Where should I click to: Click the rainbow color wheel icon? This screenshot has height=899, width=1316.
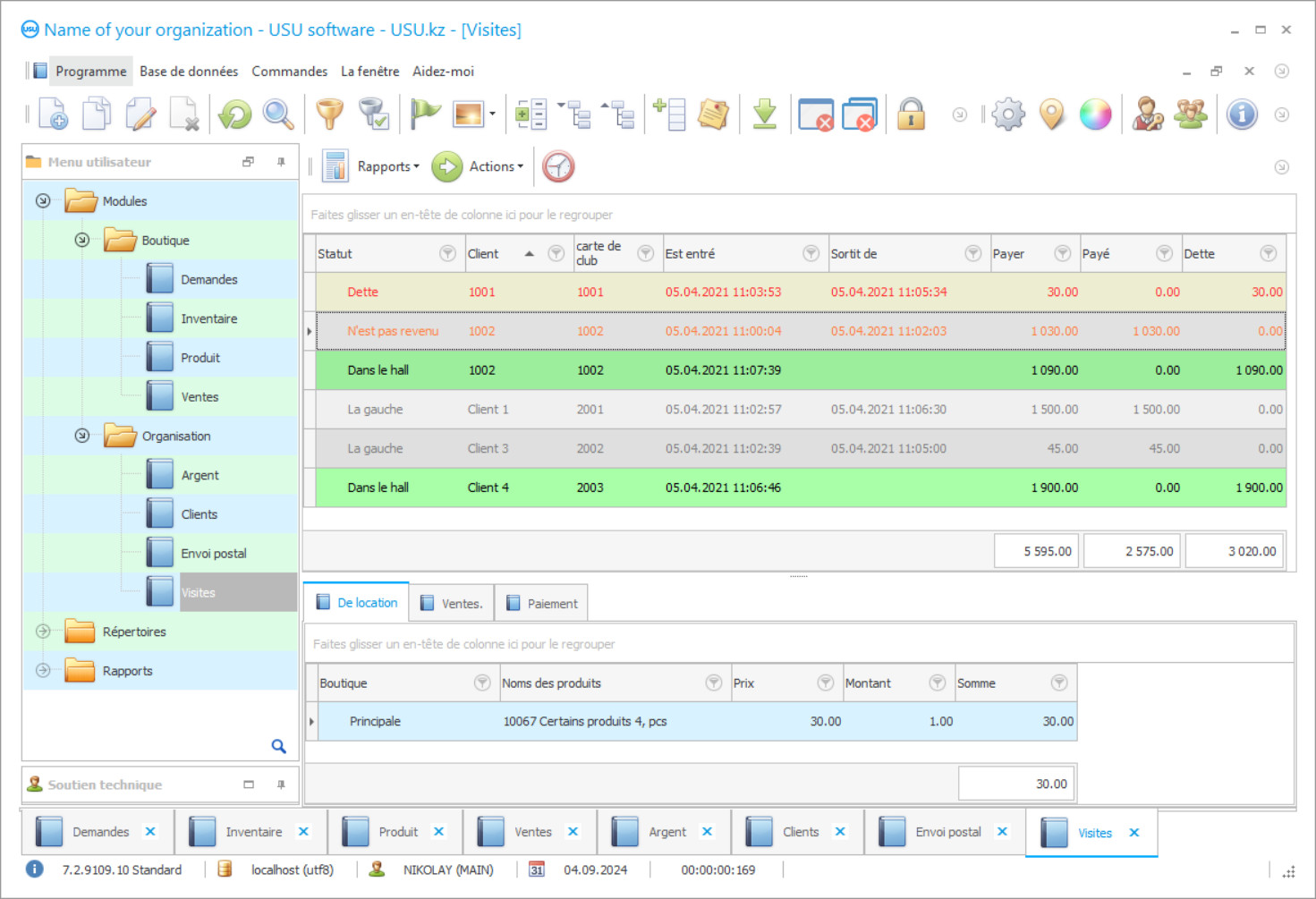point(1095,114)
